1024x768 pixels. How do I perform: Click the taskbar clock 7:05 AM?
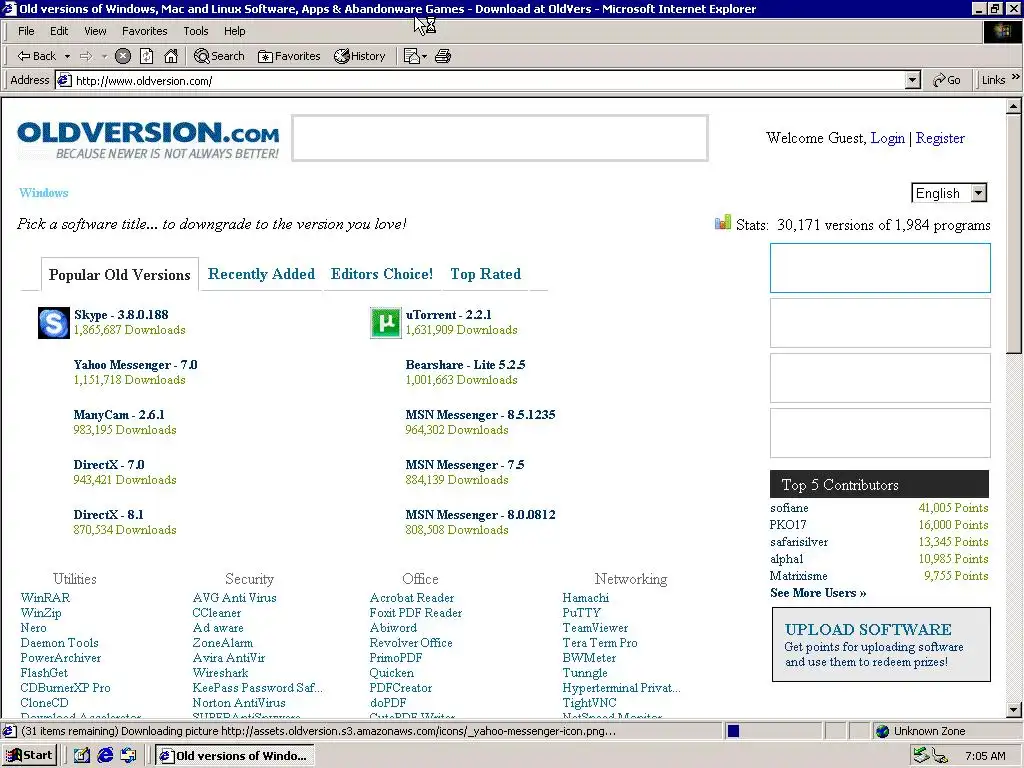[x=985, y=756]
